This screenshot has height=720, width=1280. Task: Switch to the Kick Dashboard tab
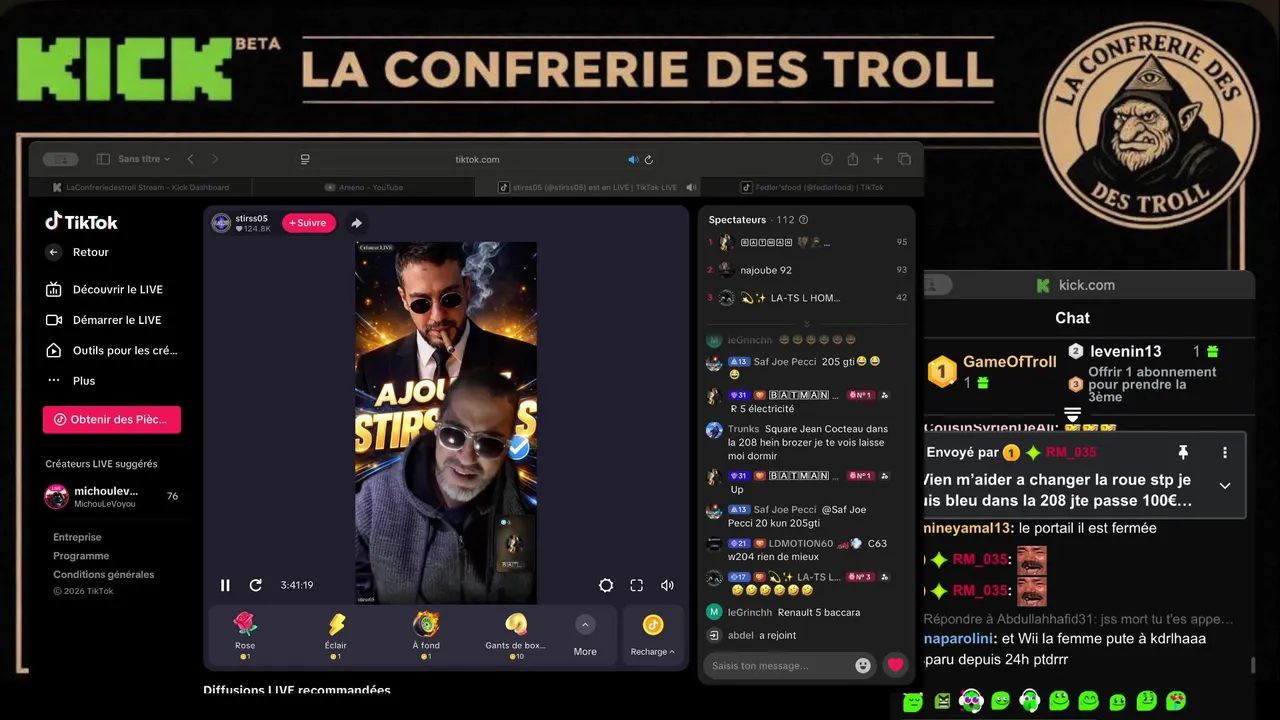(140, 187)
